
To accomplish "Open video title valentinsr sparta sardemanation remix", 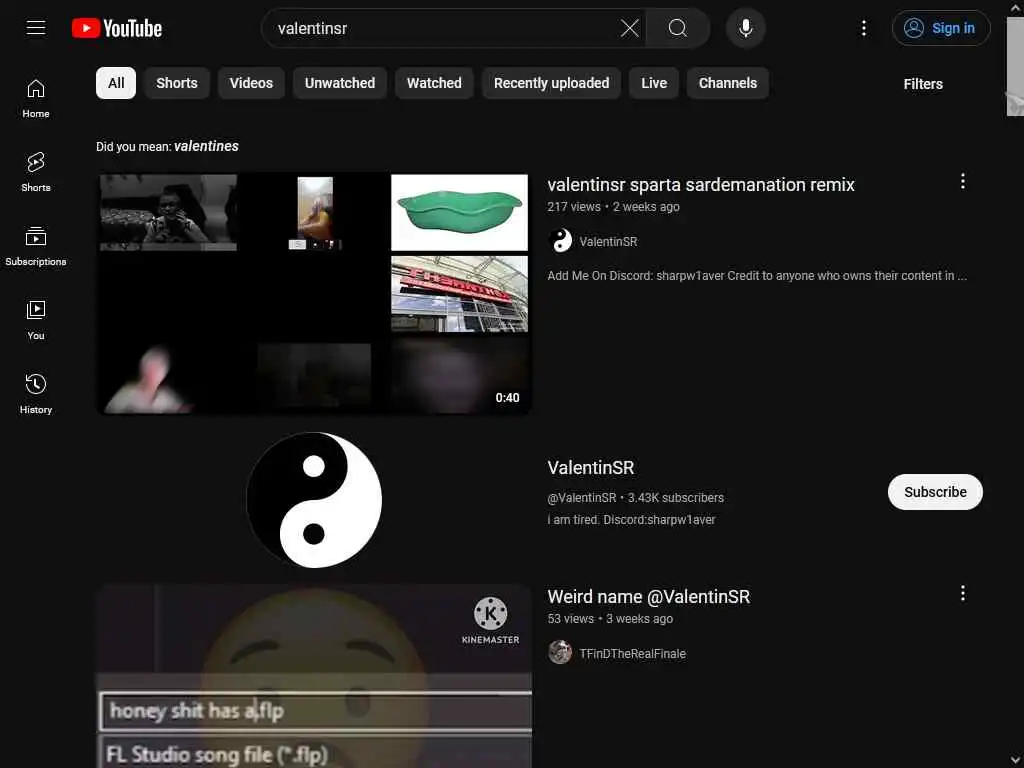I will click(x=701, y=185).
